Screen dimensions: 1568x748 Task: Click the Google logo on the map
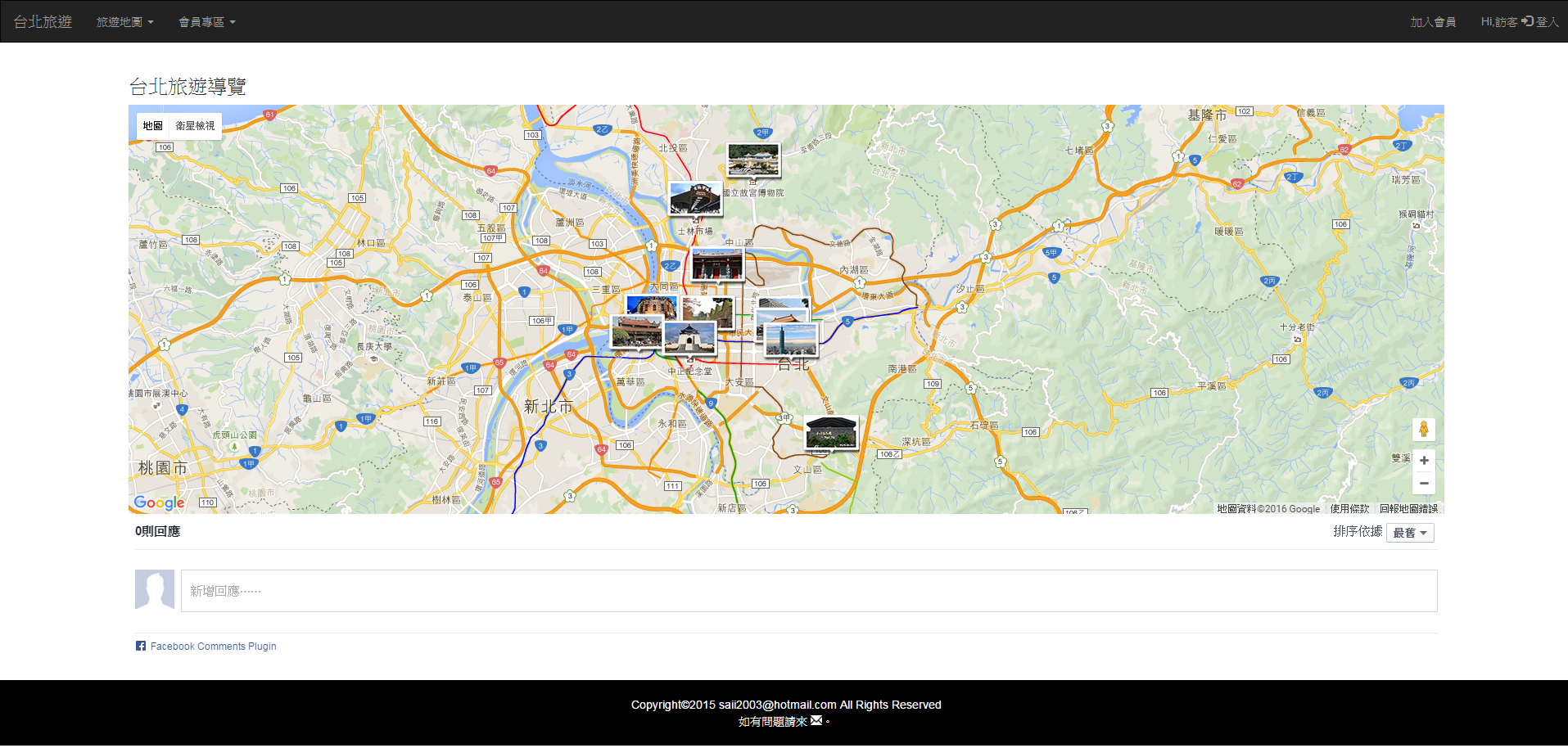159,502
